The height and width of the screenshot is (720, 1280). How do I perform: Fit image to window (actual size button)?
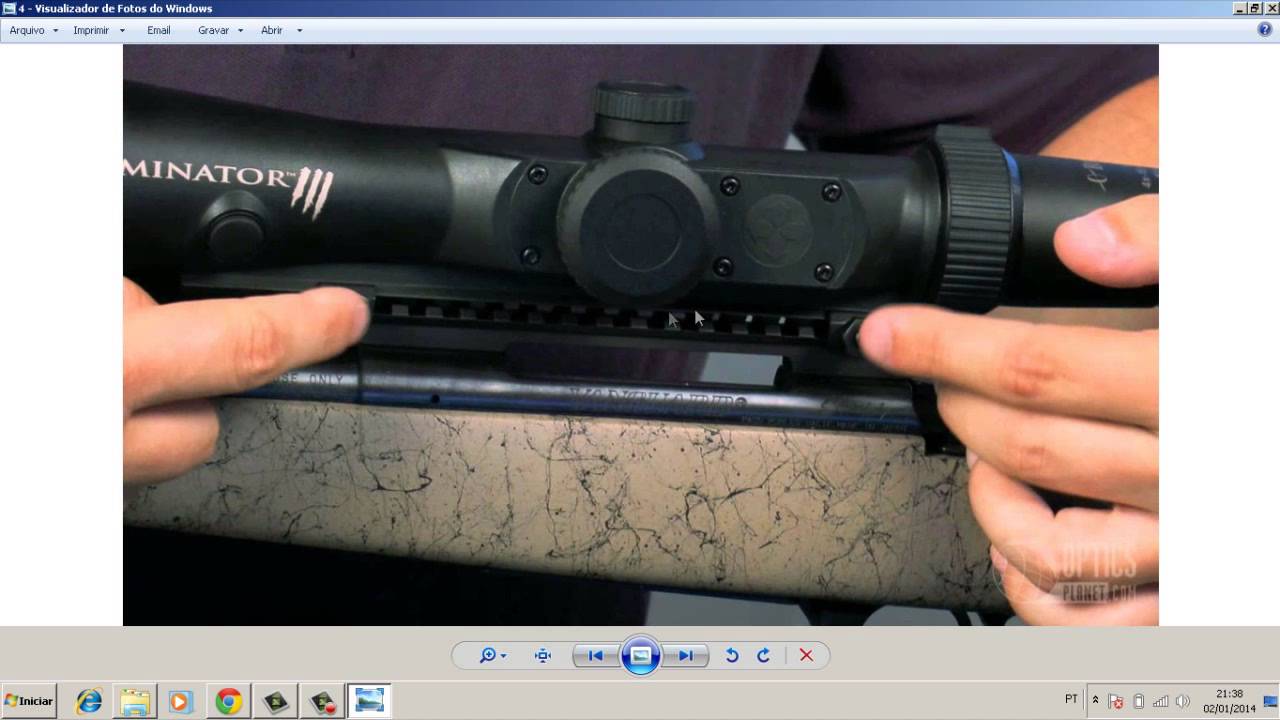pos(543,656)
